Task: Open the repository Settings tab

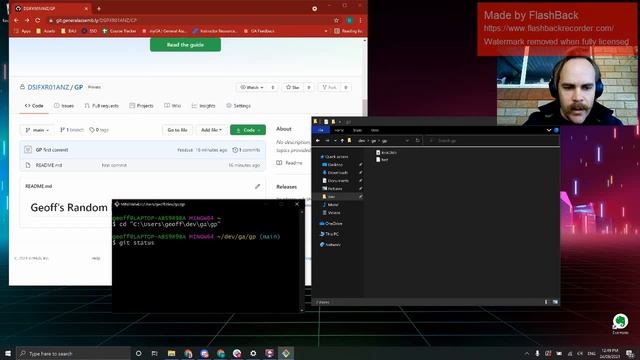Action: tap(238, 106)
